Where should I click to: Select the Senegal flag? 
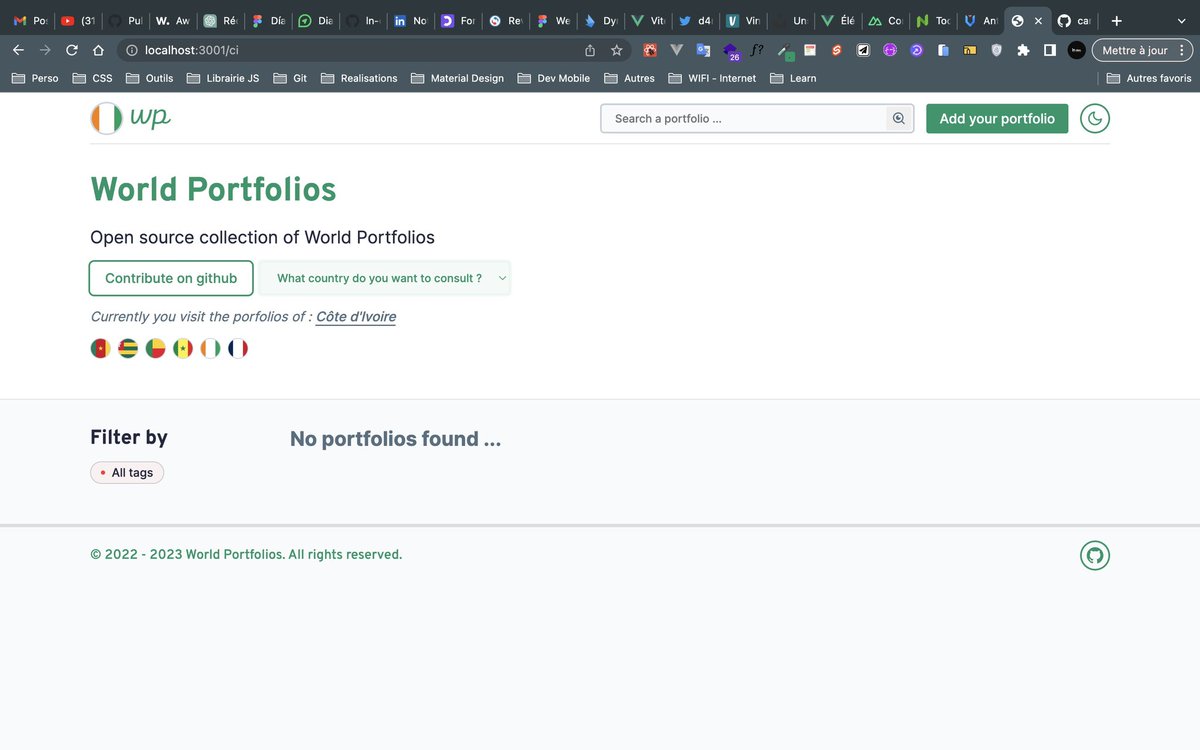183,348
